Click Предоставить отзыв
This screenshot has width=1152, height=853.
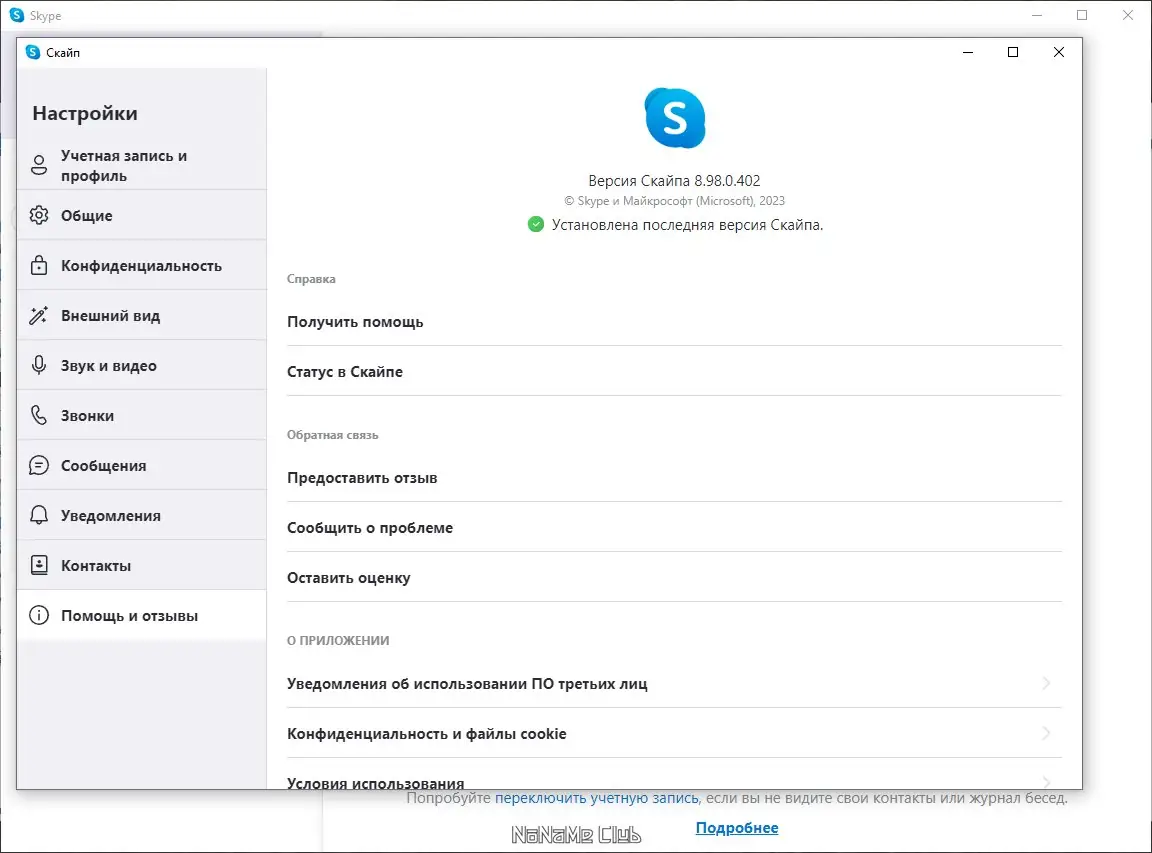pyautogui.click(x=674, y=478)
